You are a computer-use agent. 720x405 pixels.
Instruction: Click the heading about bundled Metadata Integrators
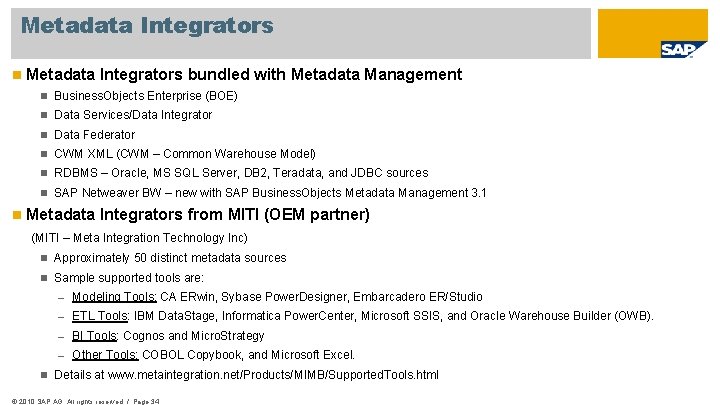tap(244, 74)
